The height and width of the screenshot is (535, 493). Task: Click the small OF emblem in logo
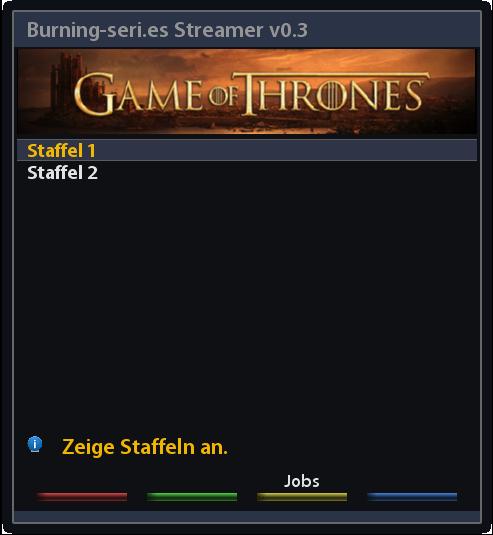coord(223,97)
